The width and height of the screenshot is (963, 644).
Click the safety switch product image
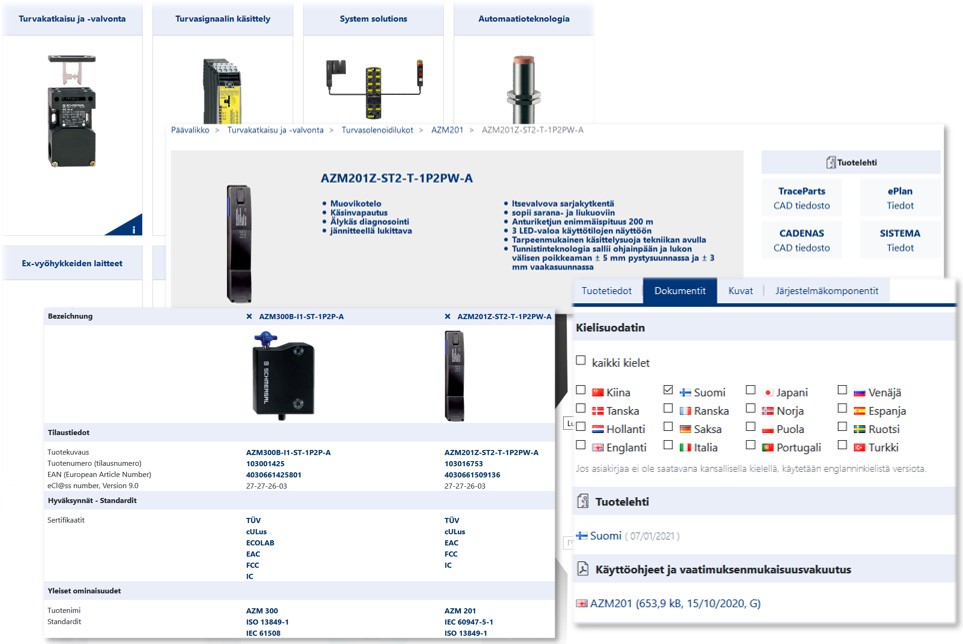pyautogui.click(x=72, y=111)
